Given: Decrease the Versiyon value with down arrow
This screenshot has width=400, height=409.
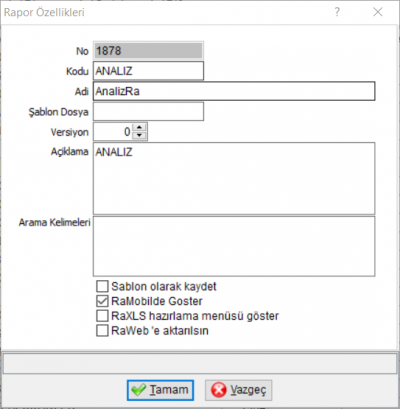Looking at the screenshot, I should tap(139, 135).
